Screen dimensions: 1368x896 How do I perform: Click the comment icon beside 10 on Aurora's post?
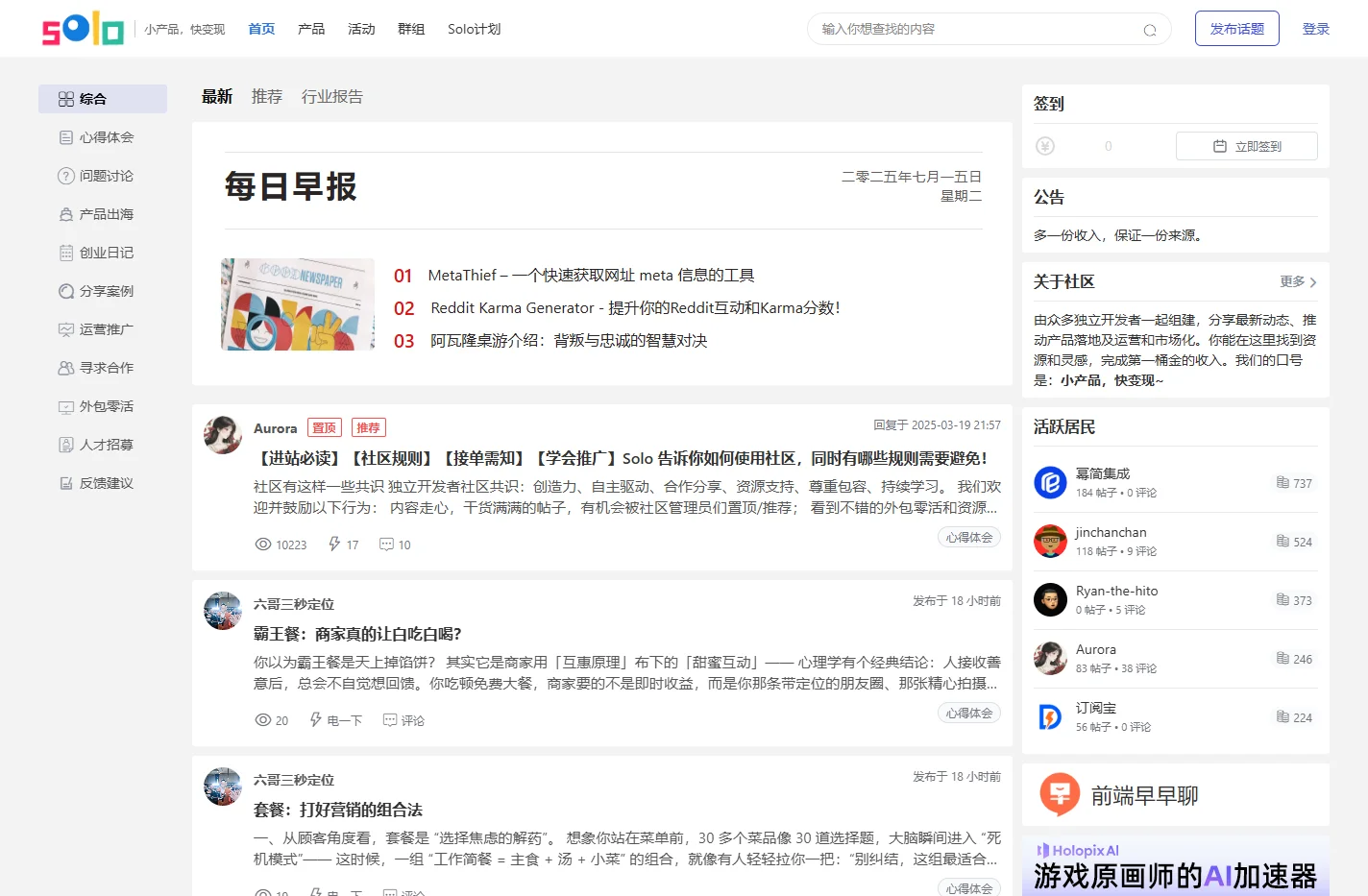(x=386, y=544)
